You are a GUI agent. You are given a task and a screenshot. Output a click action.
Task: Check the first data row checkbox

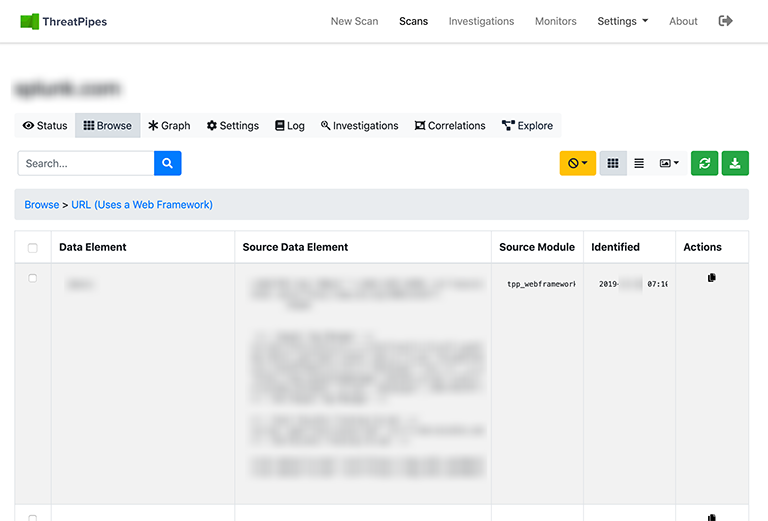pyautogui.click(x=33, y=278)
